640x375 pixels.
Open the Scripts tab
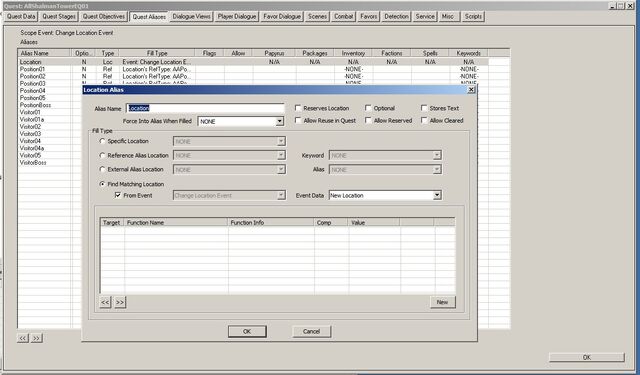click(x=473, y=17)
